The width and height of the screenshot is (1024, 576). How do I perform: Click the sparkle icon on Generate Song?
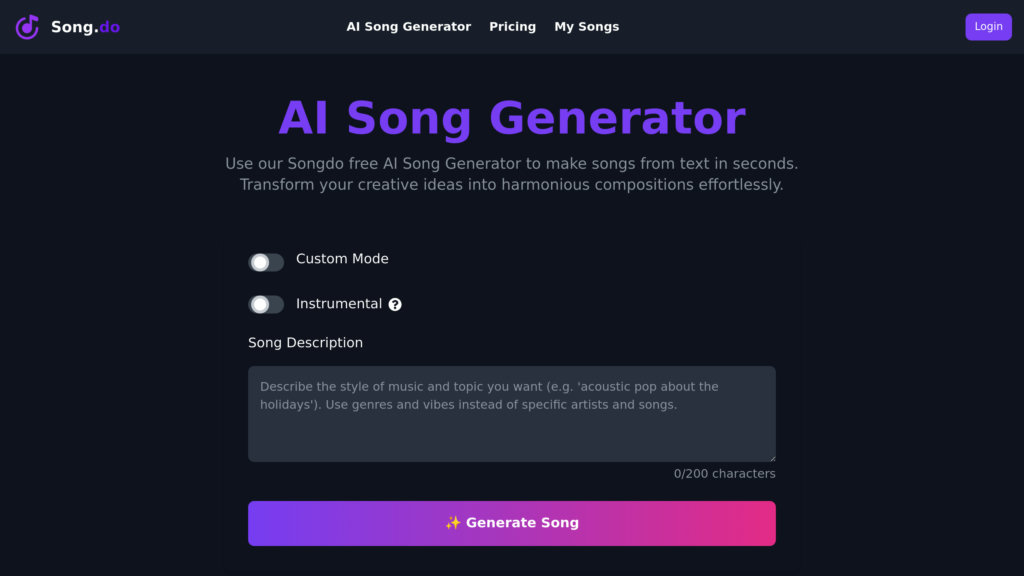[x=453, y=523]
